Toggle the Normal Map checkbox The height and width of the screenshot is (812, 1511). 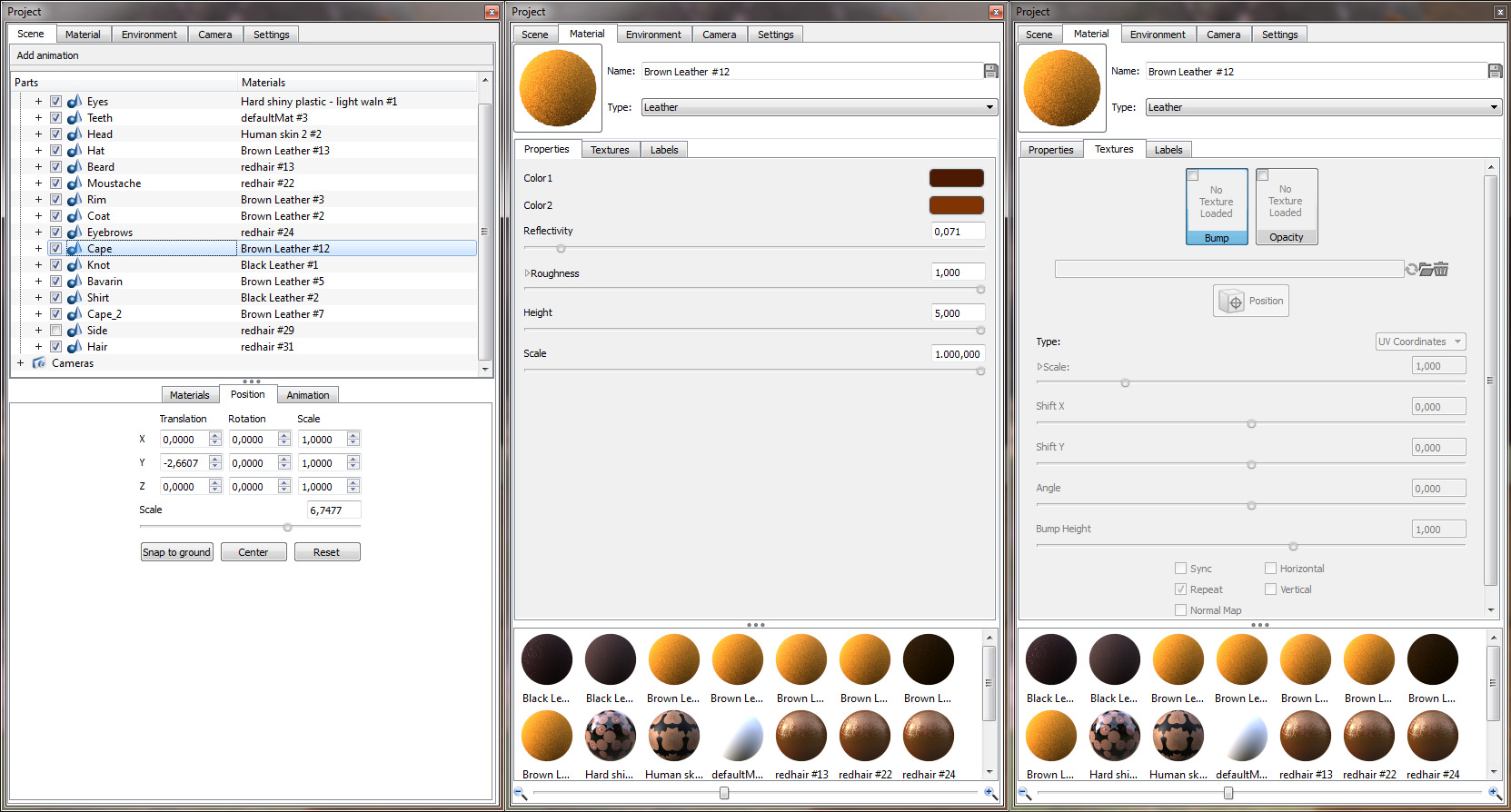(x=1180, y=610)
